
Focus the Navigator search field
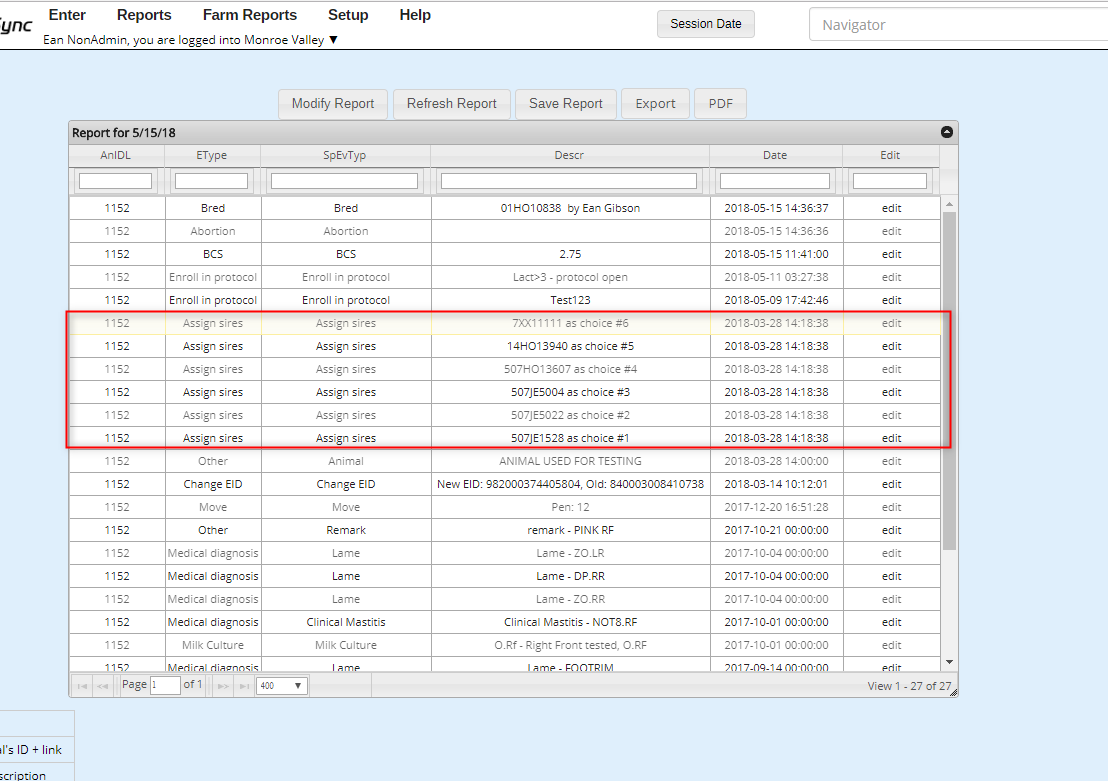pos(958,25)
